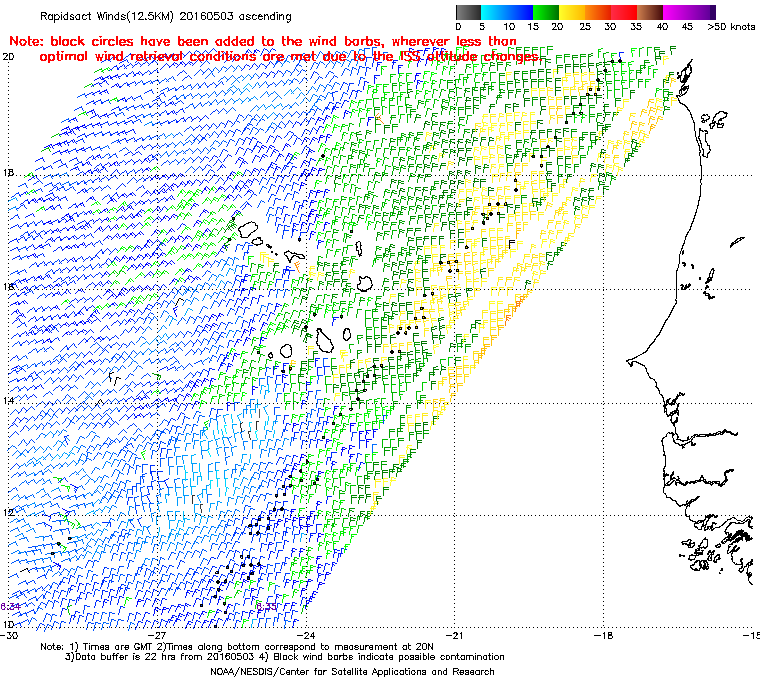Image resolution: width=760 pixels, height=688 pixels.
Task: Click the purple '6:35' swath time label
Action: [x=266, y=607]
